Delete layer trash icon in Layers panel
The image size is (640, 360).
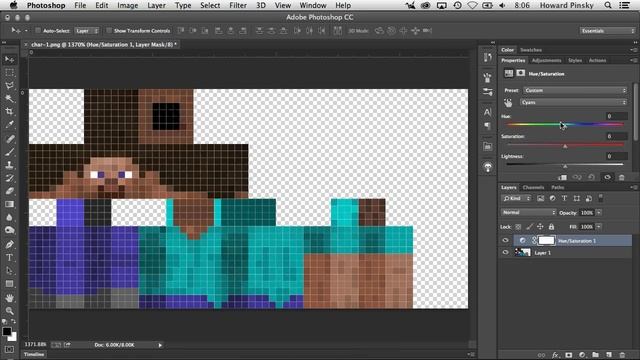click(x=622, y=355)
